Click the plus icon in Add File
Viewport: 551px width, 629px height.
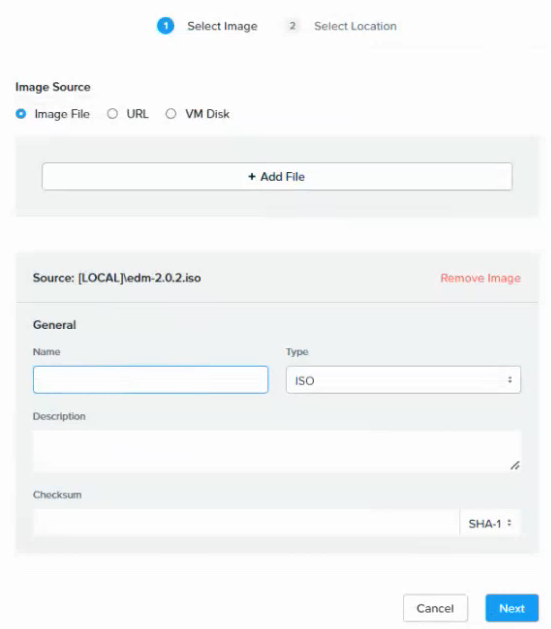coord(252,177)
